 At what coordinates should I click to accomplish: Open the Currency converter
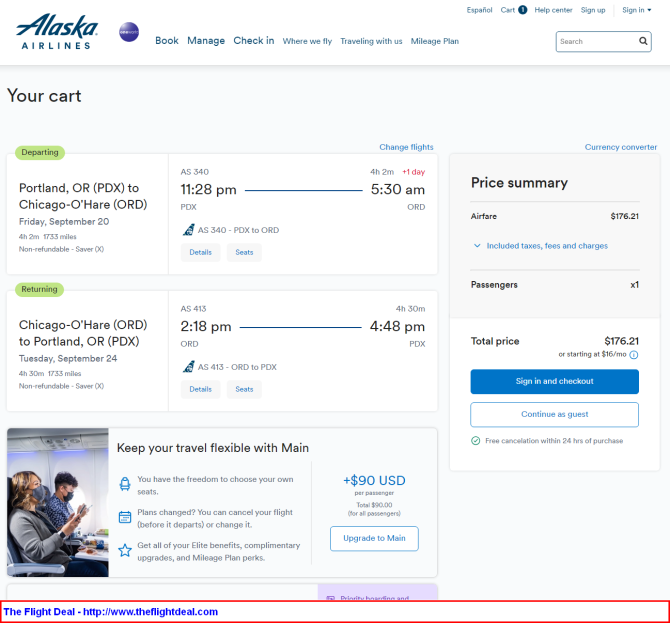[620, 147]
